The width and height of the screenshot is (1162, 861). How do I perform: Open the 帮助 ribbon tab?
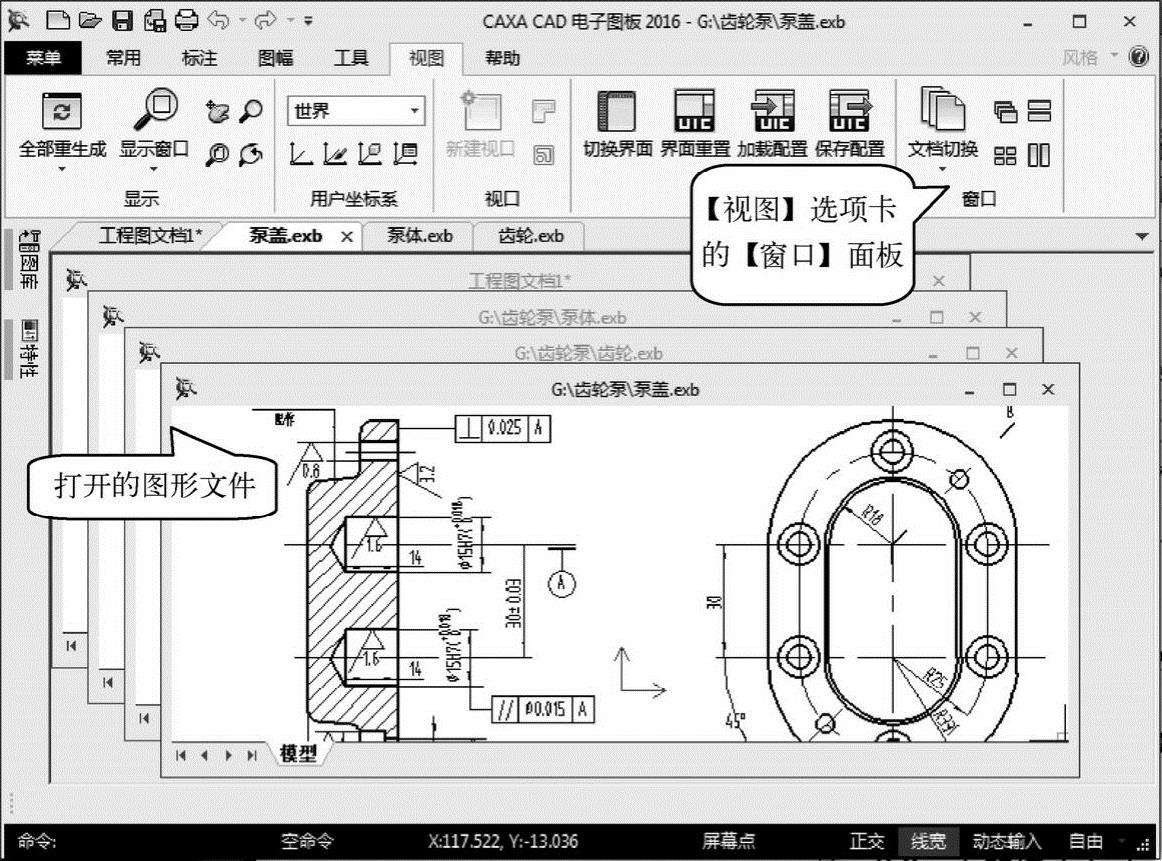click(502, 58)
